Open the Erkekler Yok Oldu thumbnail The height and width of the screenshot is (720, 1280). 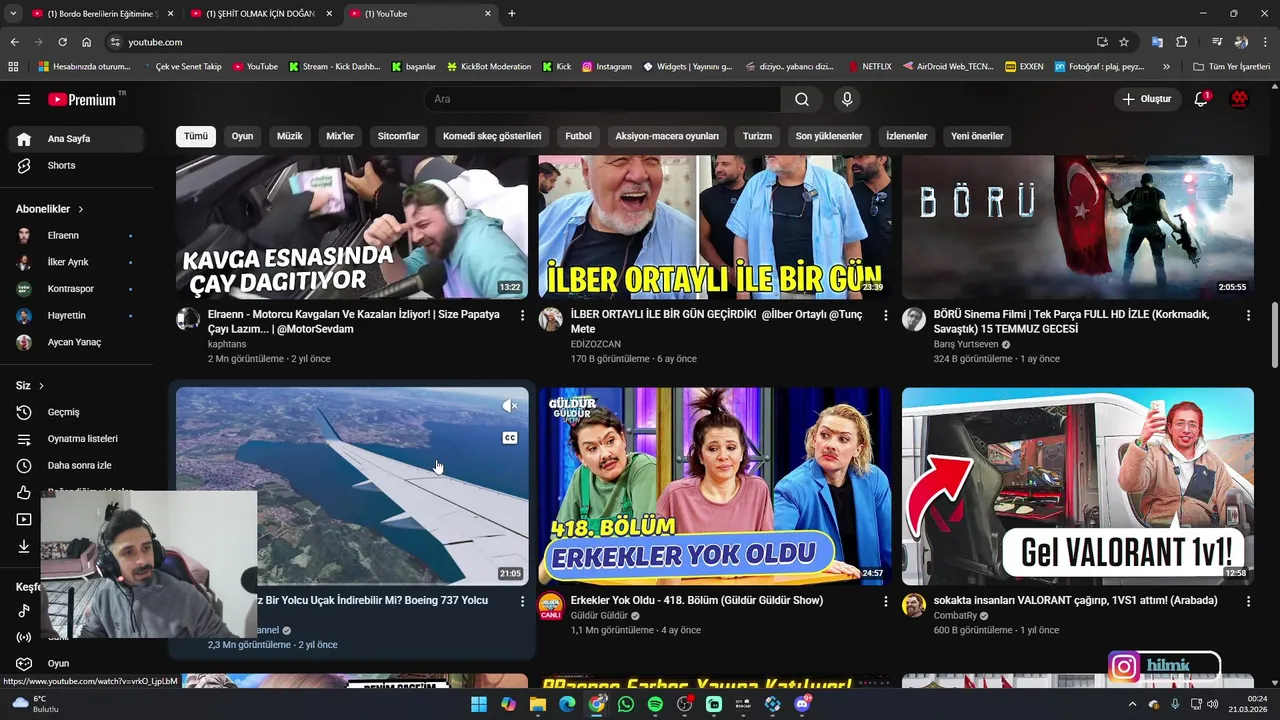click(x=714, y=486)
